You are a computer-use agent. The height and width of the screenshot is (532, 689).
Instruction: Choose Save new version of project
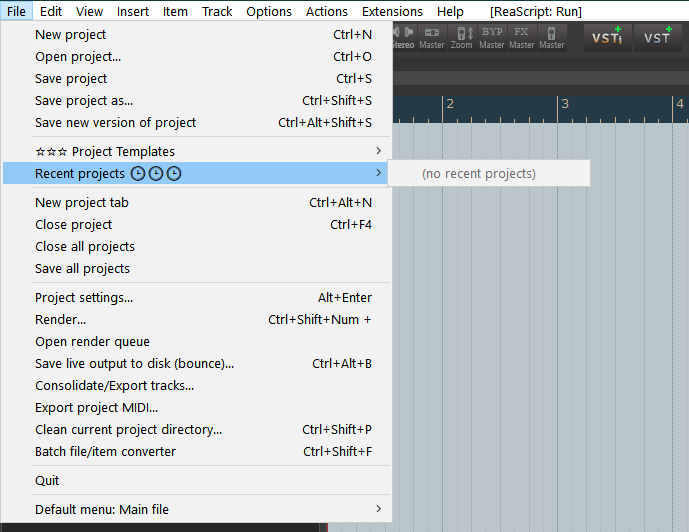196,122
